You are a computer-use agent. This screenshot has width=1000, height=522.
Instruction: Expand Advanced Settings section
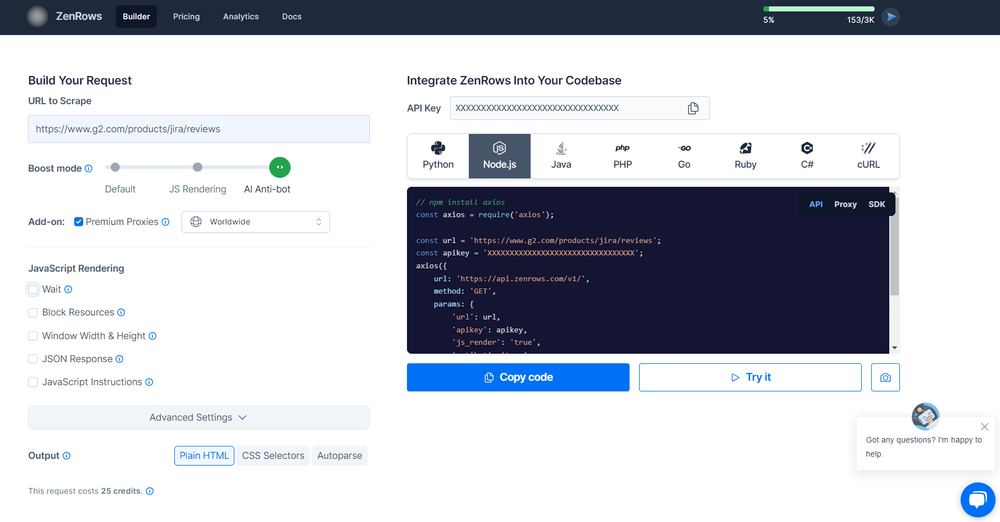coord(199,417)
